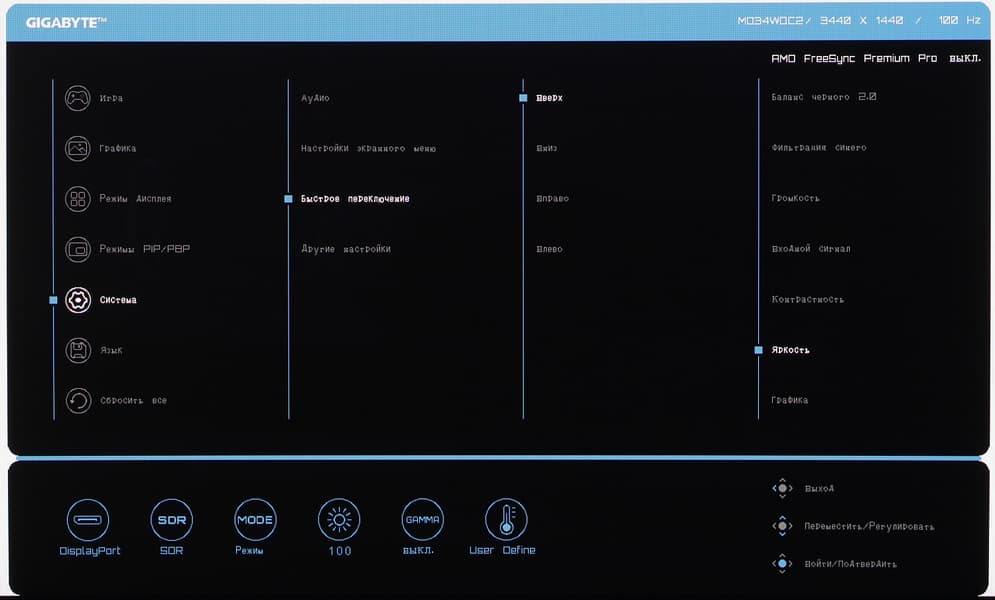Click the MODE circle icon

pyautogui.click(x=255, y=520)
